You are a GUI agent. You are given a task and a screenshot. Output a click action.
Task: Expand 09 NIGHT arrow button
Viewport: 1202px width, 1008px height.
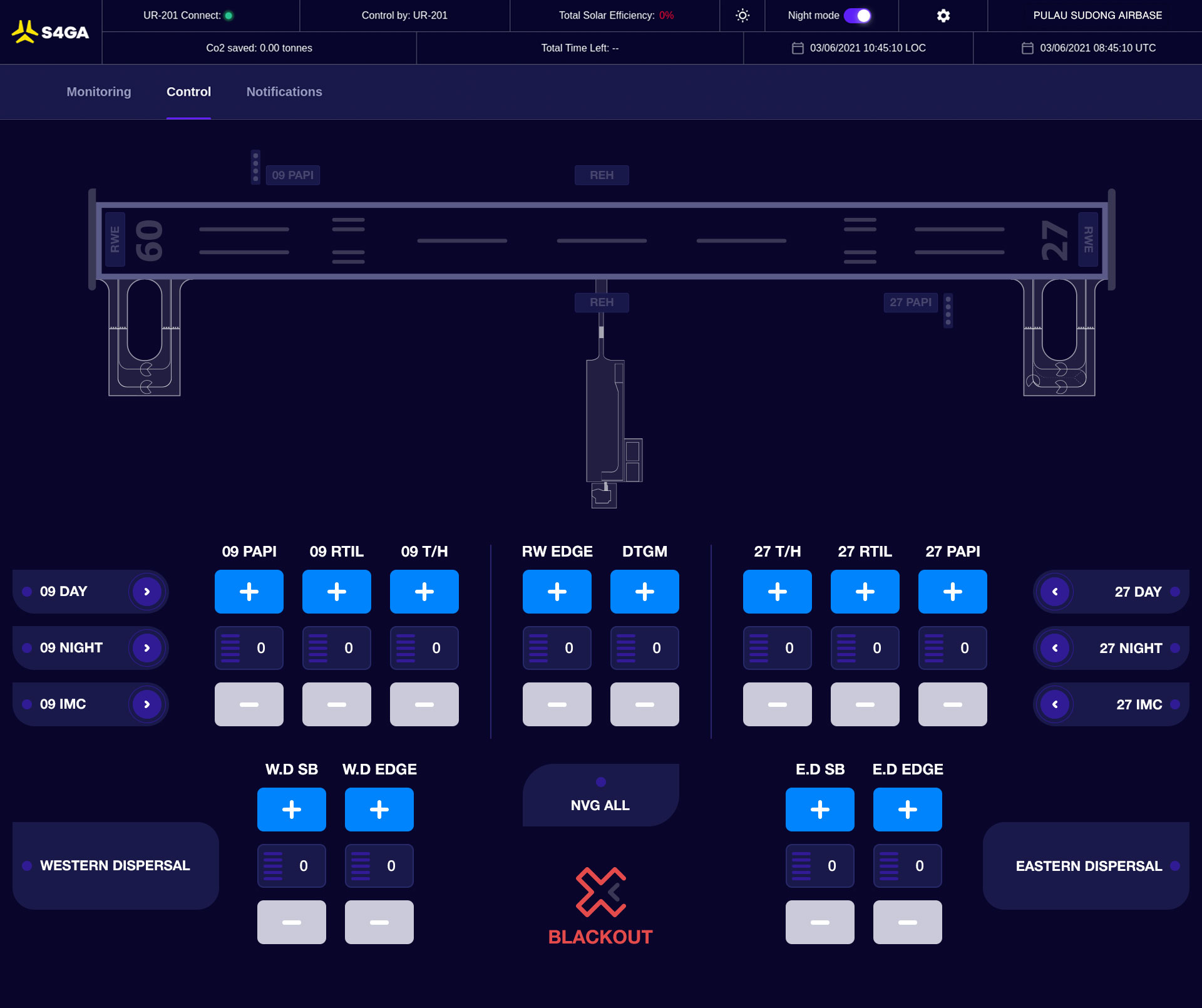(x=147, y=648)
